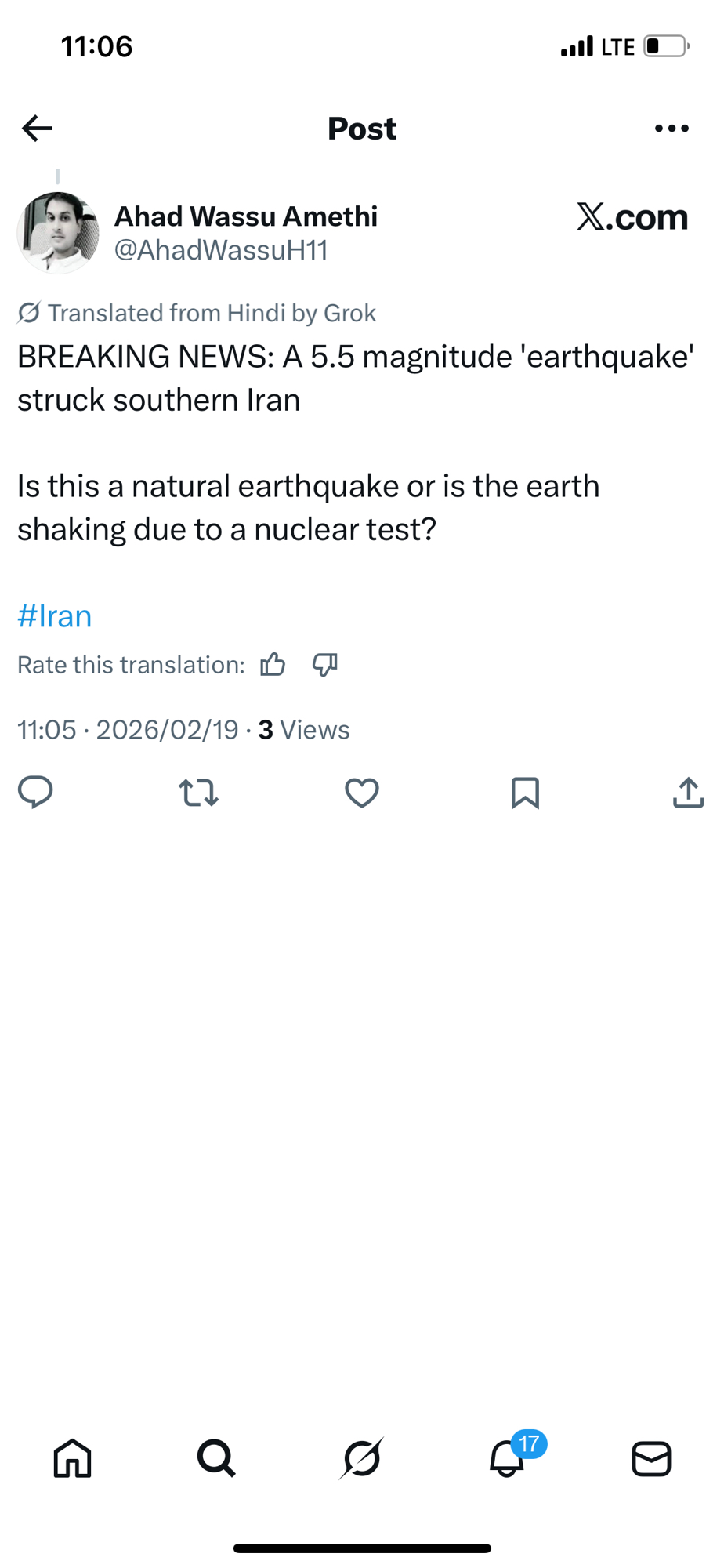Open Ahad Wassu Amethi's profile picture
Screen dimensions: 724x1568
tap(58, 233)
